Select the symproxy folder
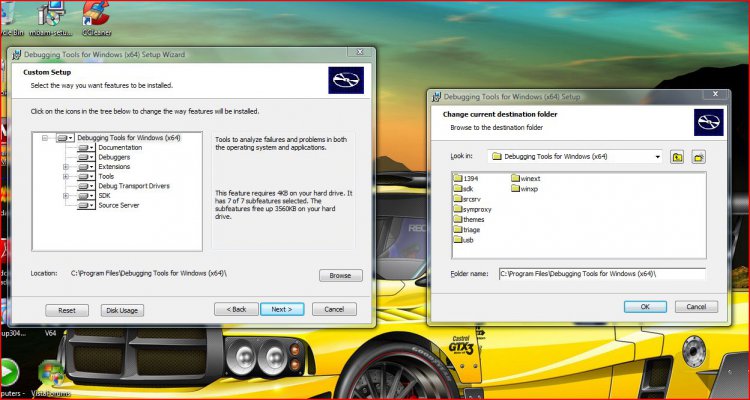The height and width of the screenshot is (400, 750). point(473,209)
